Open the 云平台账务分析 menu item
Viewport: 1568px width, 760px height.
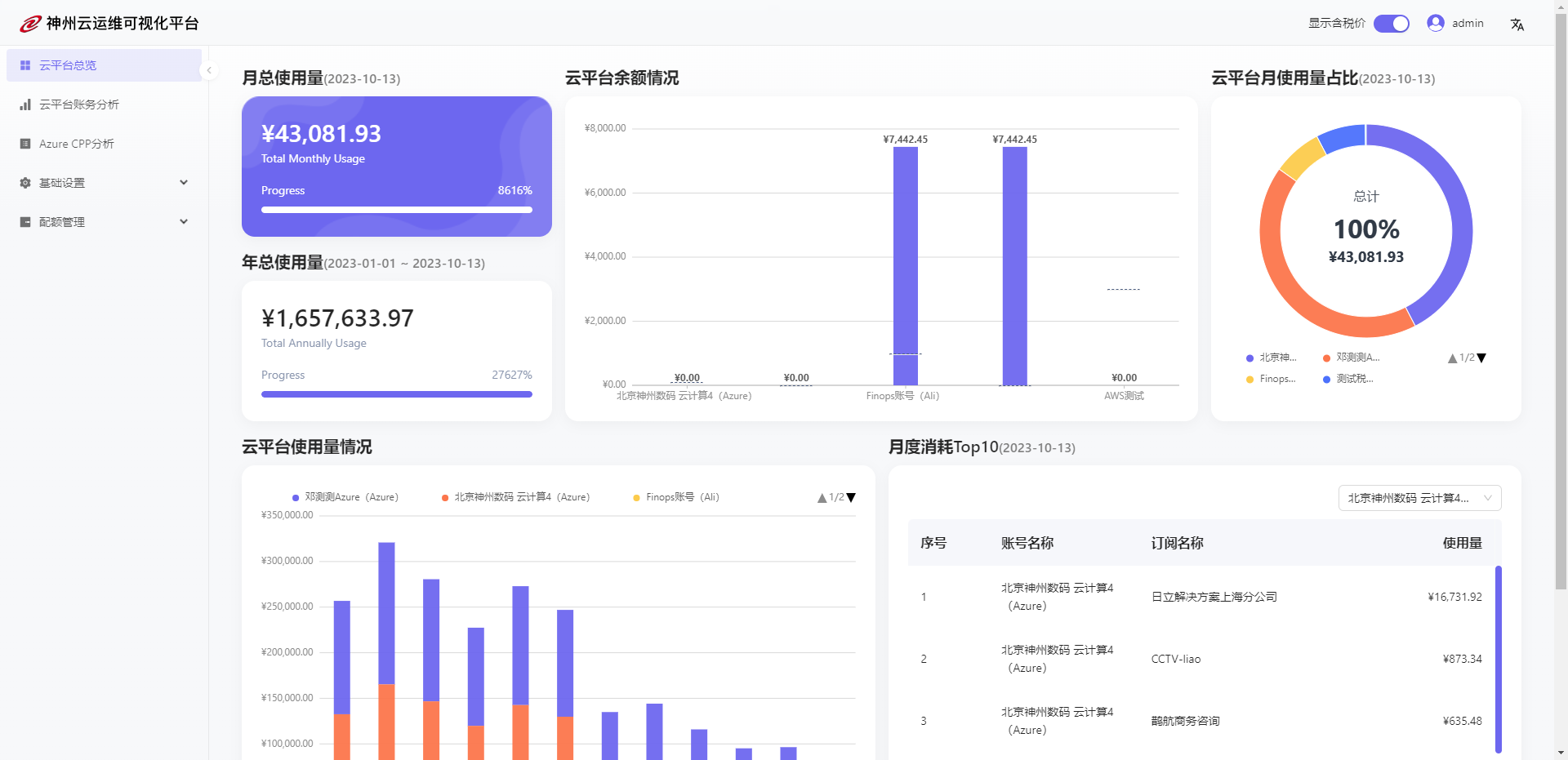coord(104,104)
